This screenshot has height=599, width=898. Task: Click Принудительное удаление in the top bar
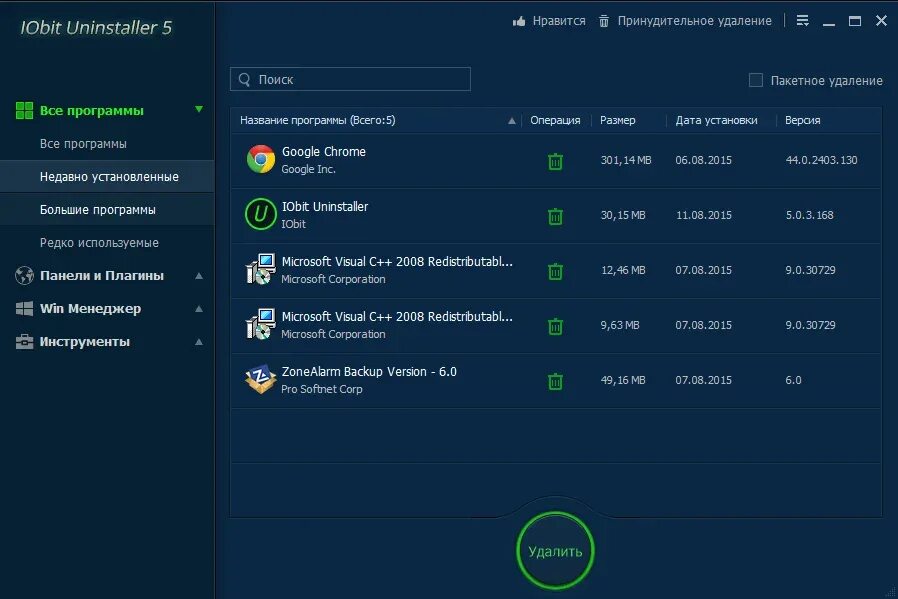(694, 21)
